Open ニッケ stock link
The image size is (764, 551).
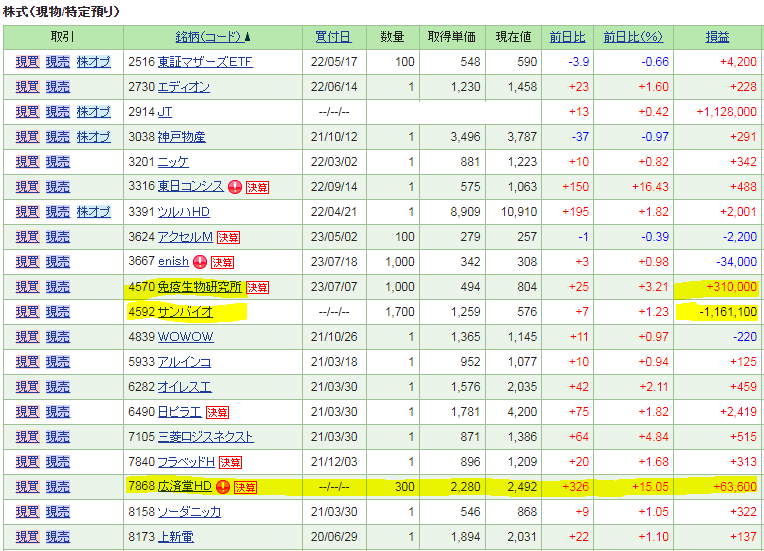[173, 162]
